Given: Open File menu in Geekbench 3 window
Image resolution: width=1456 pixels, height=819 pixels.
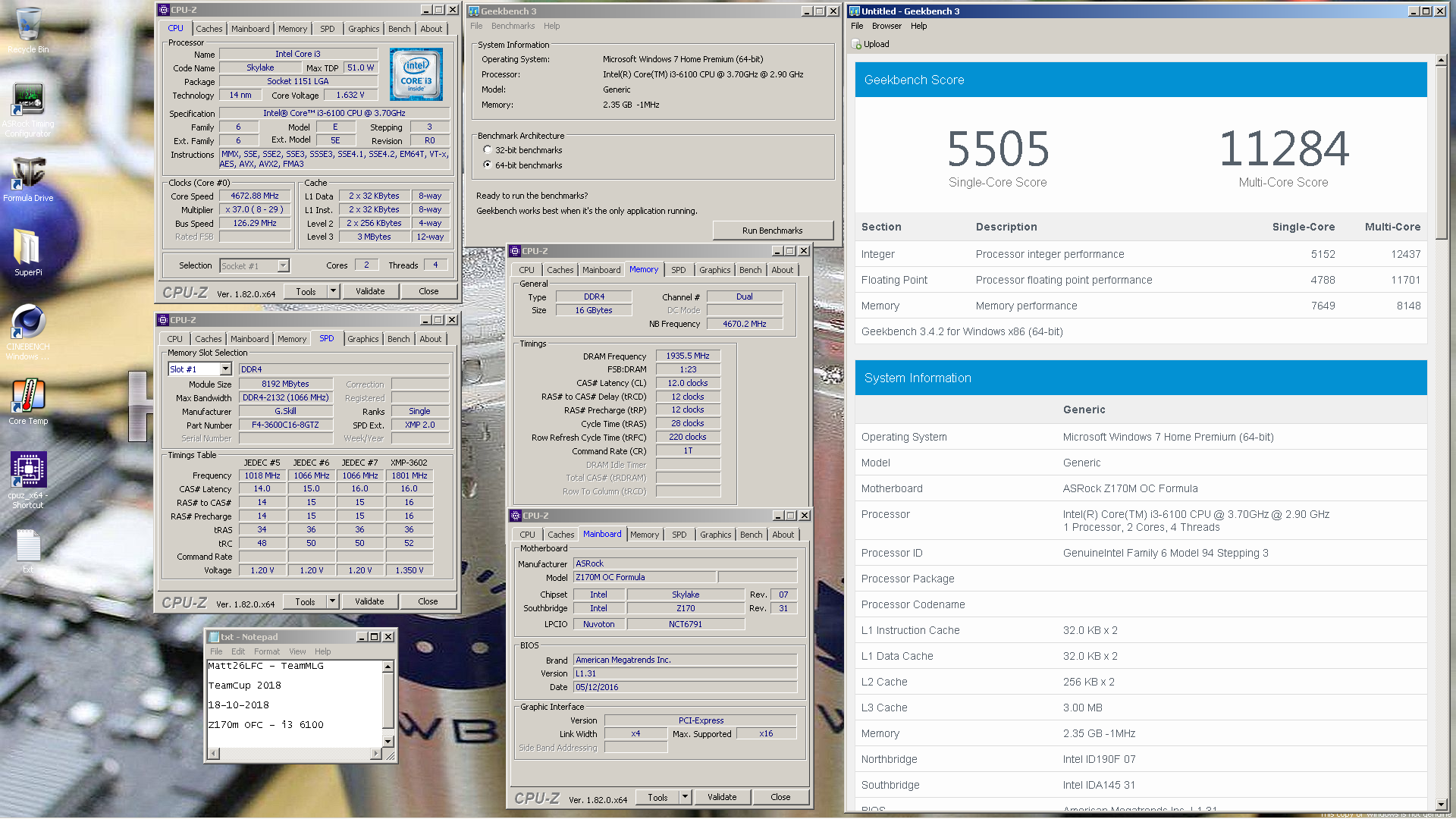Looking at the screenshot, I should 476,26.
